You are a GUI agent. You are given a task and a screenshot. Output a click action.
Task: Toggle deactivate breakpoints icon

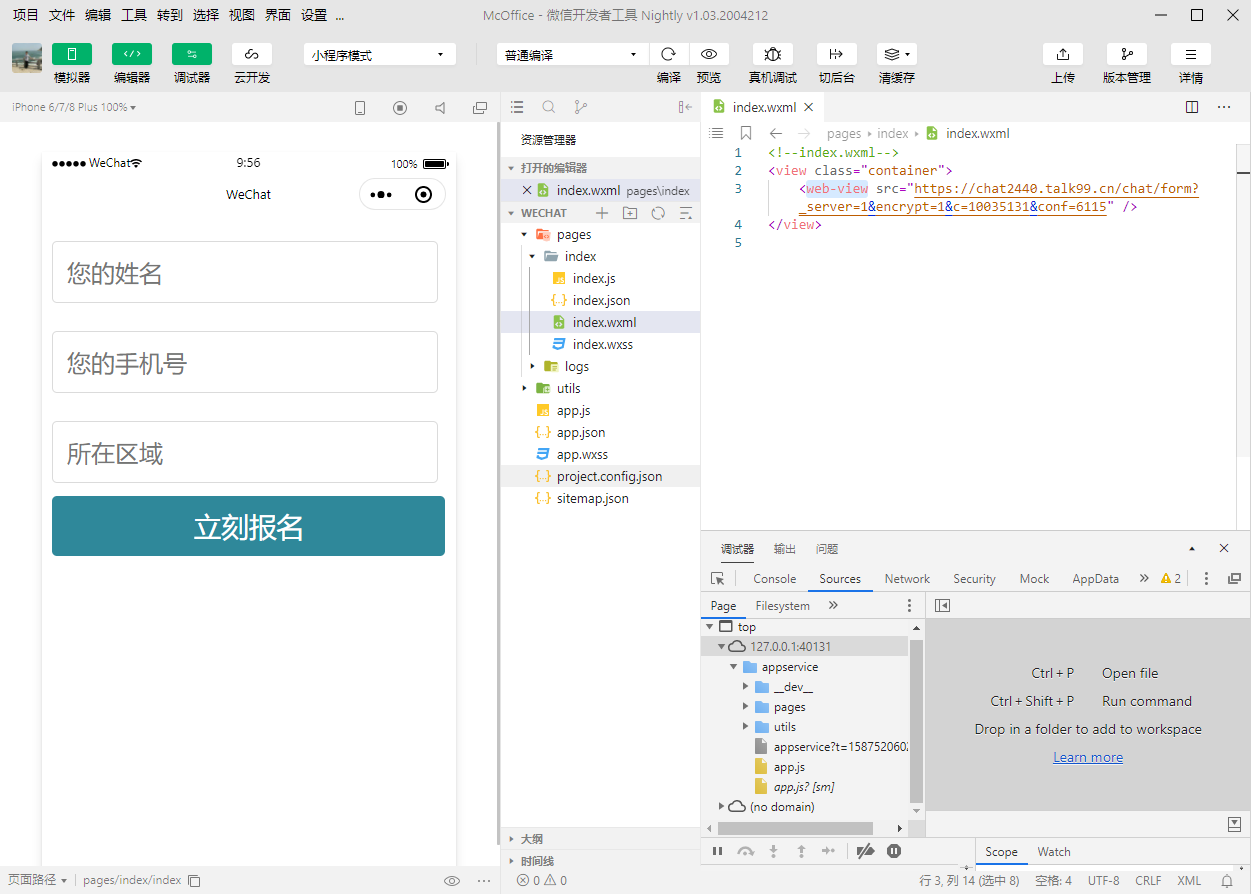[866, 851]
